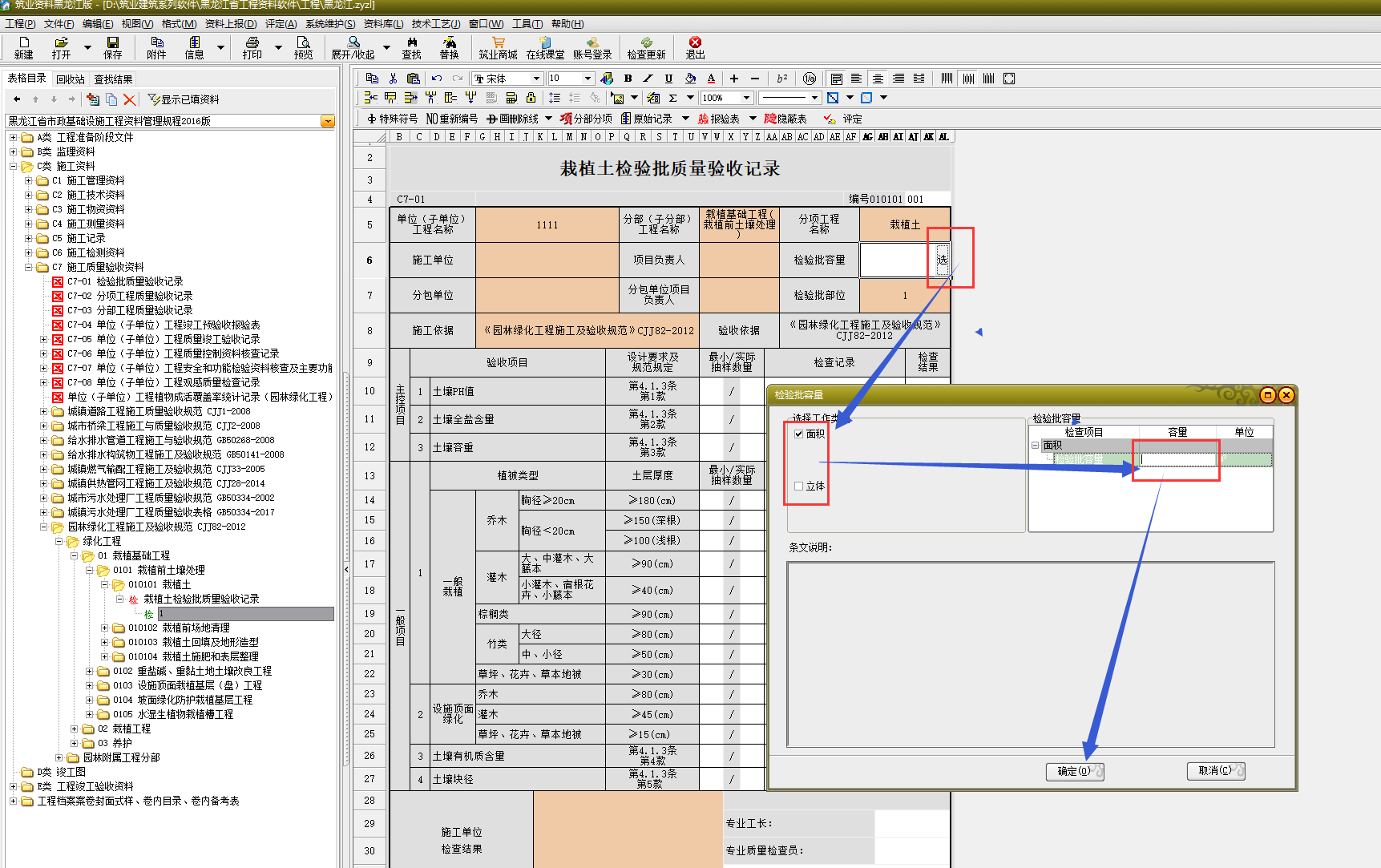Screen dimensions: 1381x868
Task: Expand the A类 工程准备阶段文件 node
Action: click(13, 137)
